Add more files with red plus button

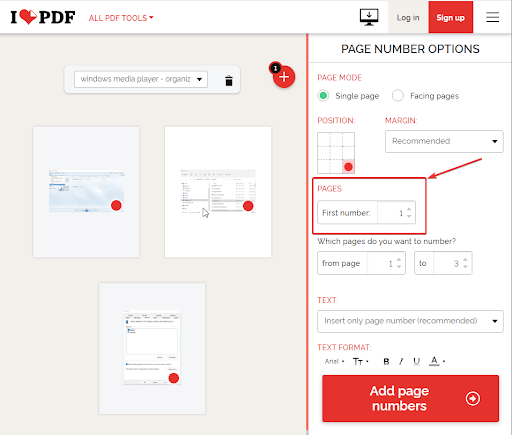coord(284,77)
